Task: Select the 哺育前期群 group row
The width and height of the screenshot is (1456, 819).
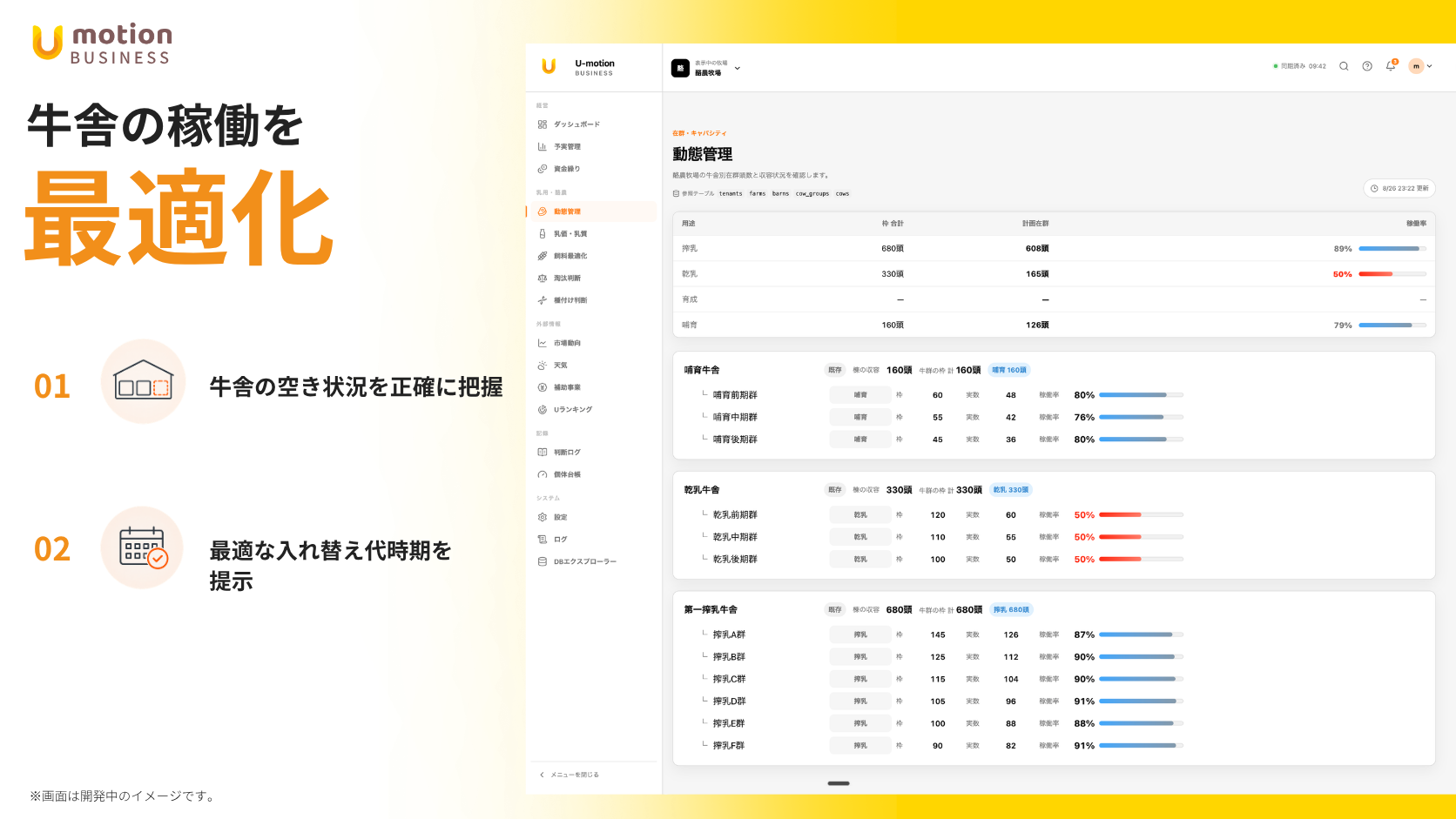Action: point(934,395)
